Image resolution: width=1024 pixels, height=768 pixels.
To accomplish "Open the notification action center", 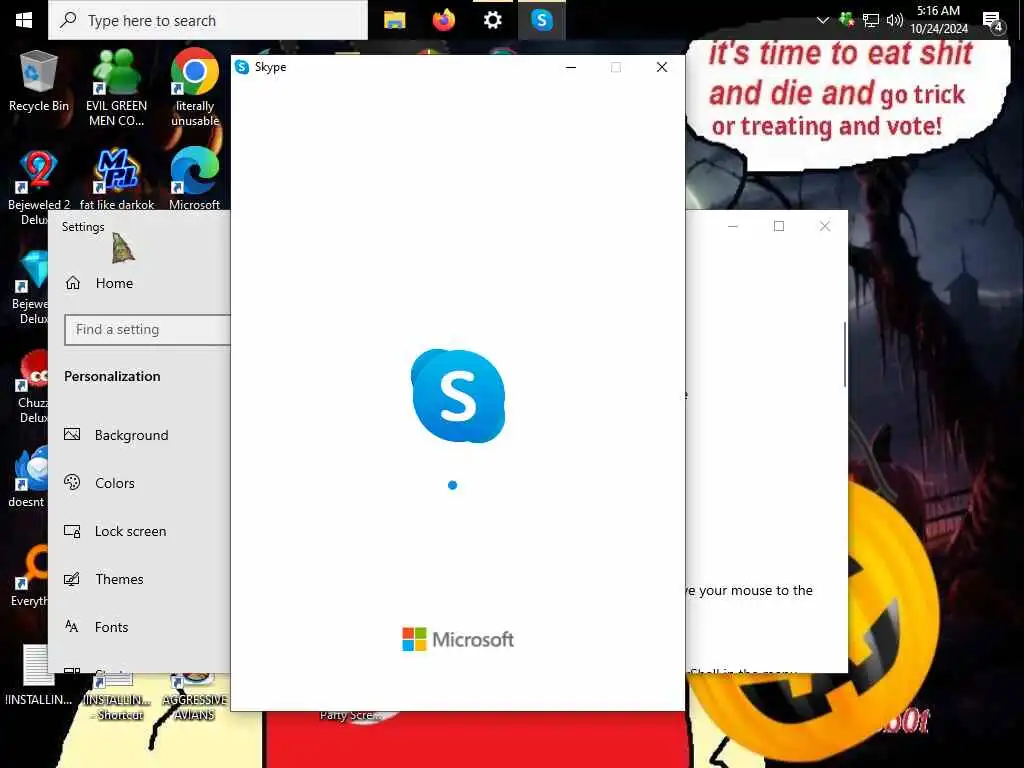I will click(993, 22).
